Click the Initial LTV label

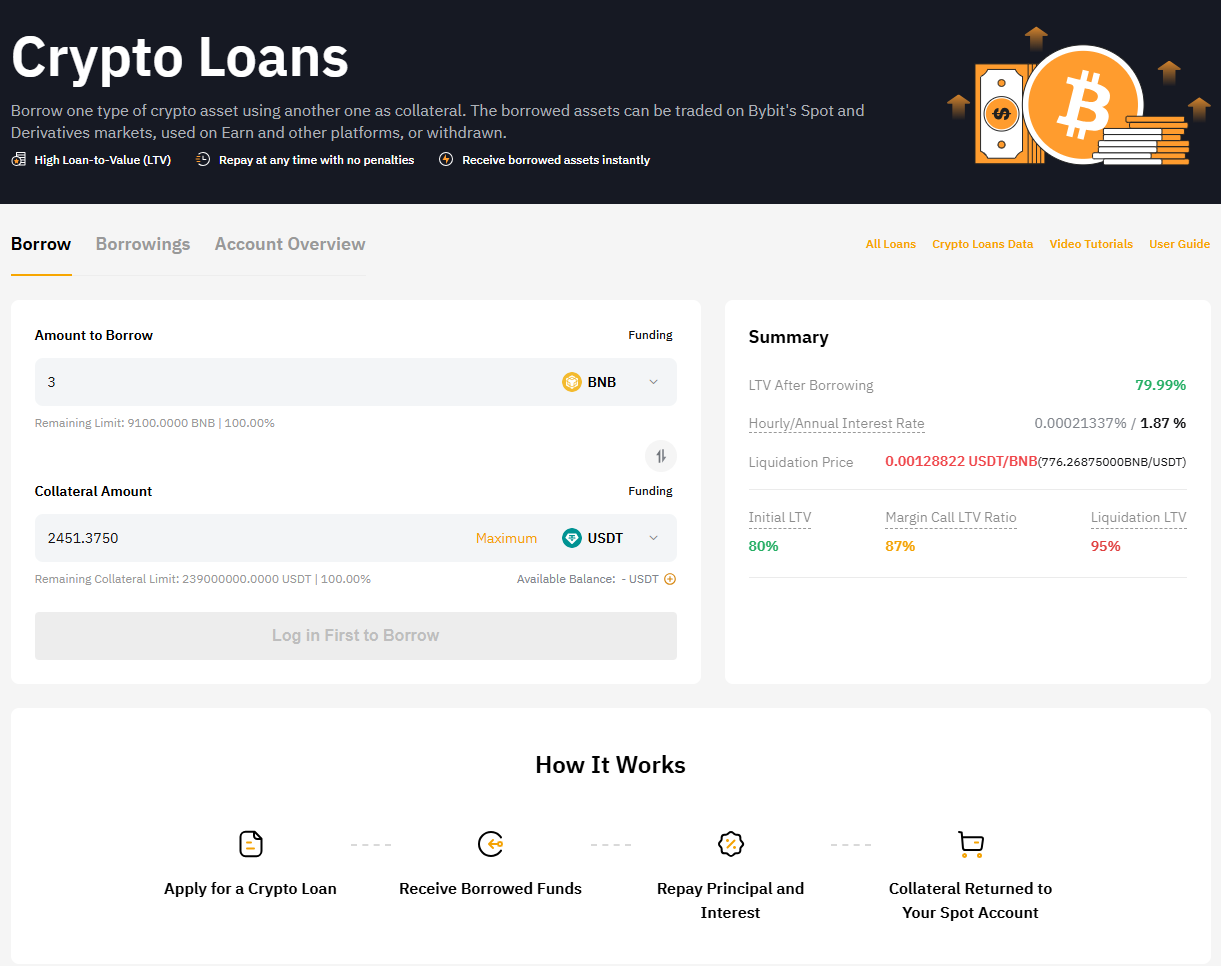point(780,518)
